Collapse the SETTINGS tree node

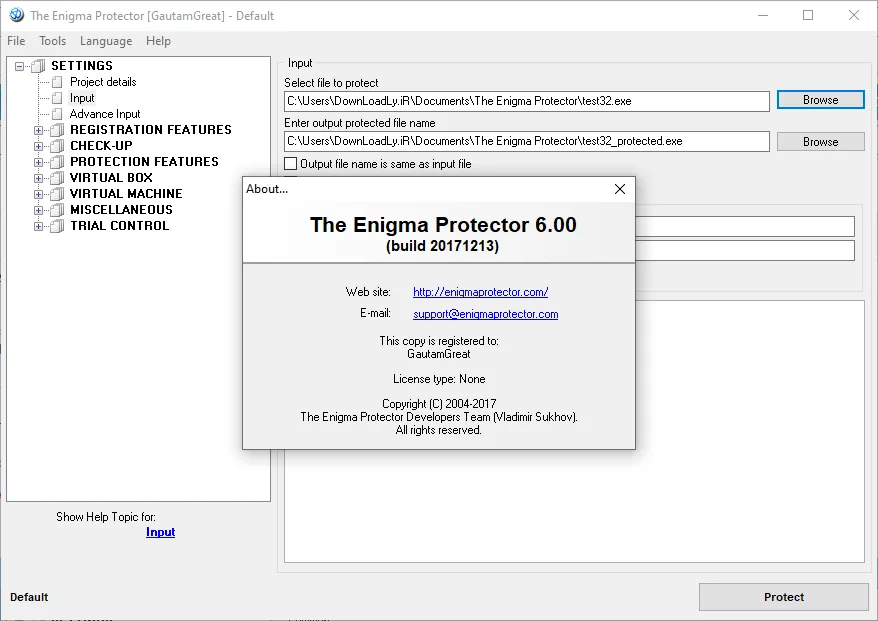pos(20,66)
